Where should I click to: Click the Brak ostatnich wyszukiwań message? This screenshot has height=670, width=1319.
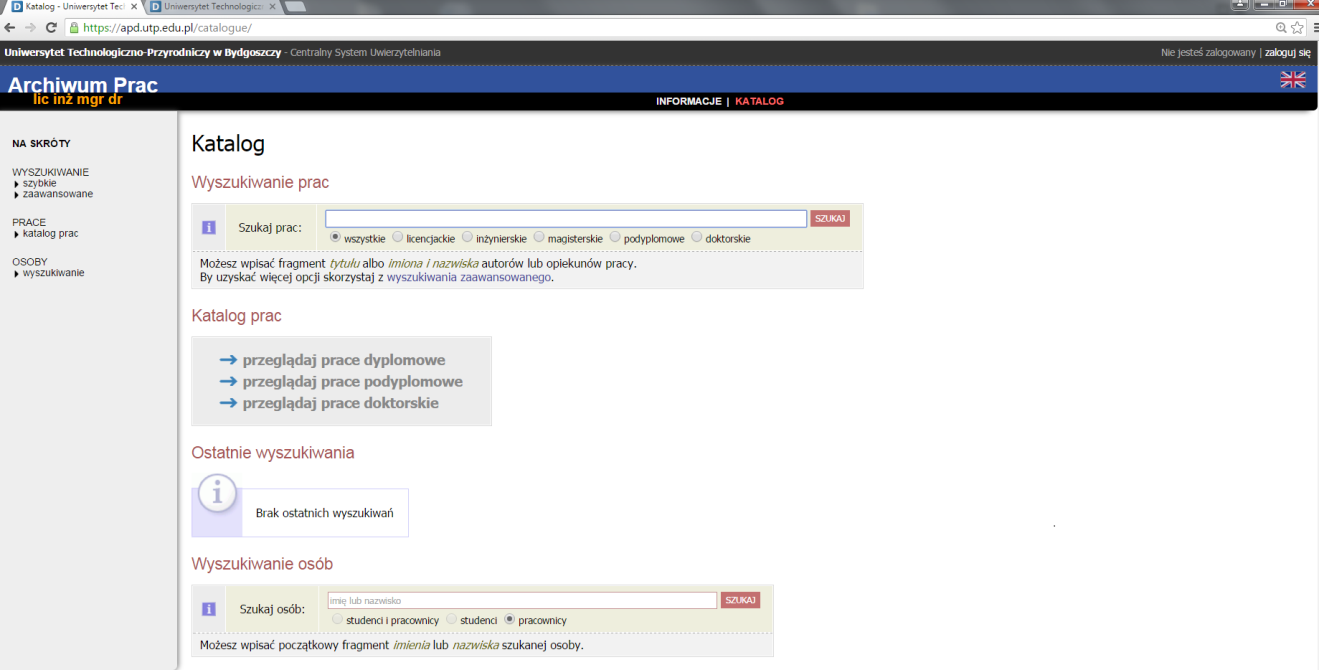click(x=325, y=513)
